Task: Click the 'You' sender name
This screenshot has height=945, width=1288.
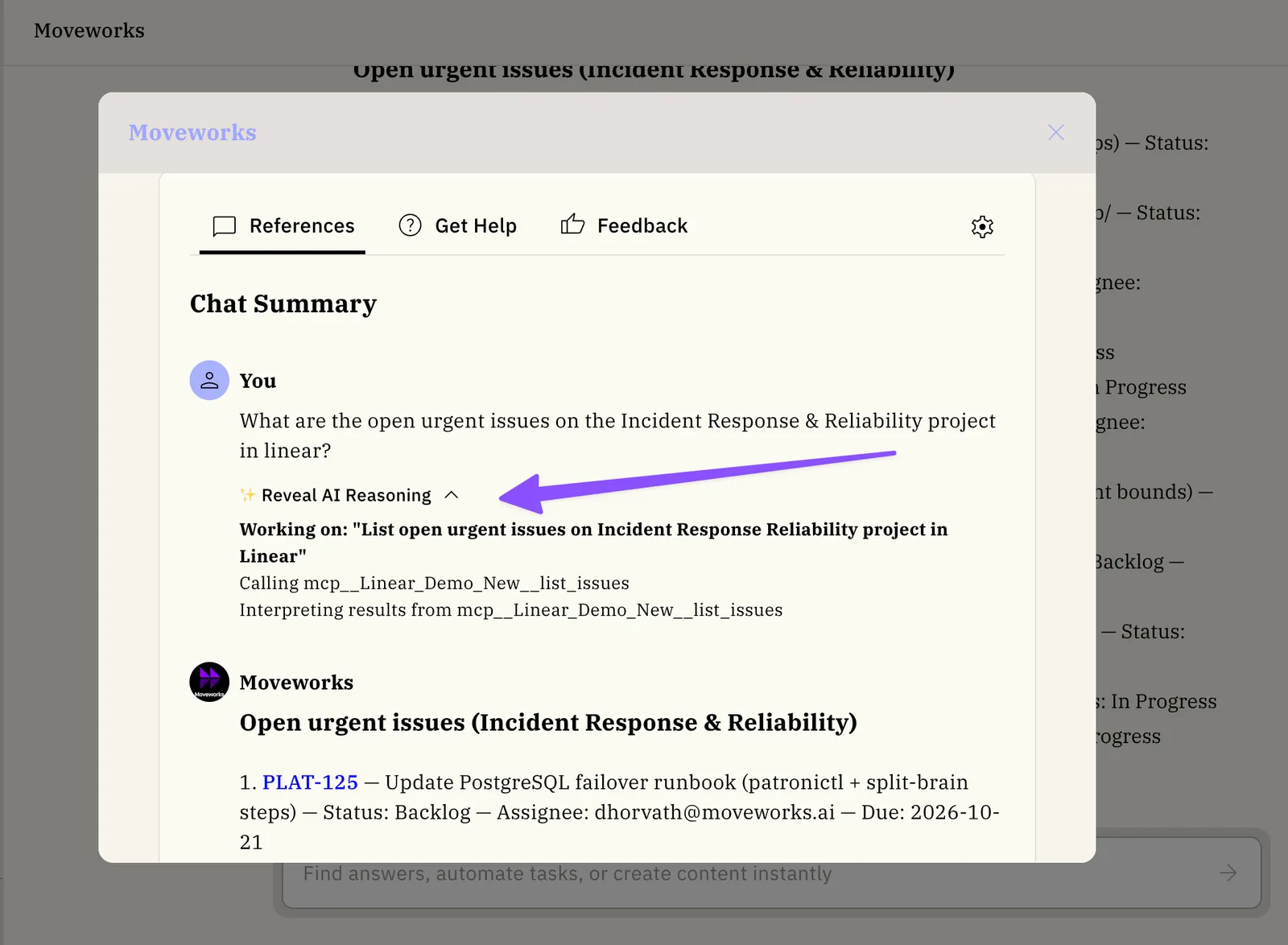Action: (258, 381)
